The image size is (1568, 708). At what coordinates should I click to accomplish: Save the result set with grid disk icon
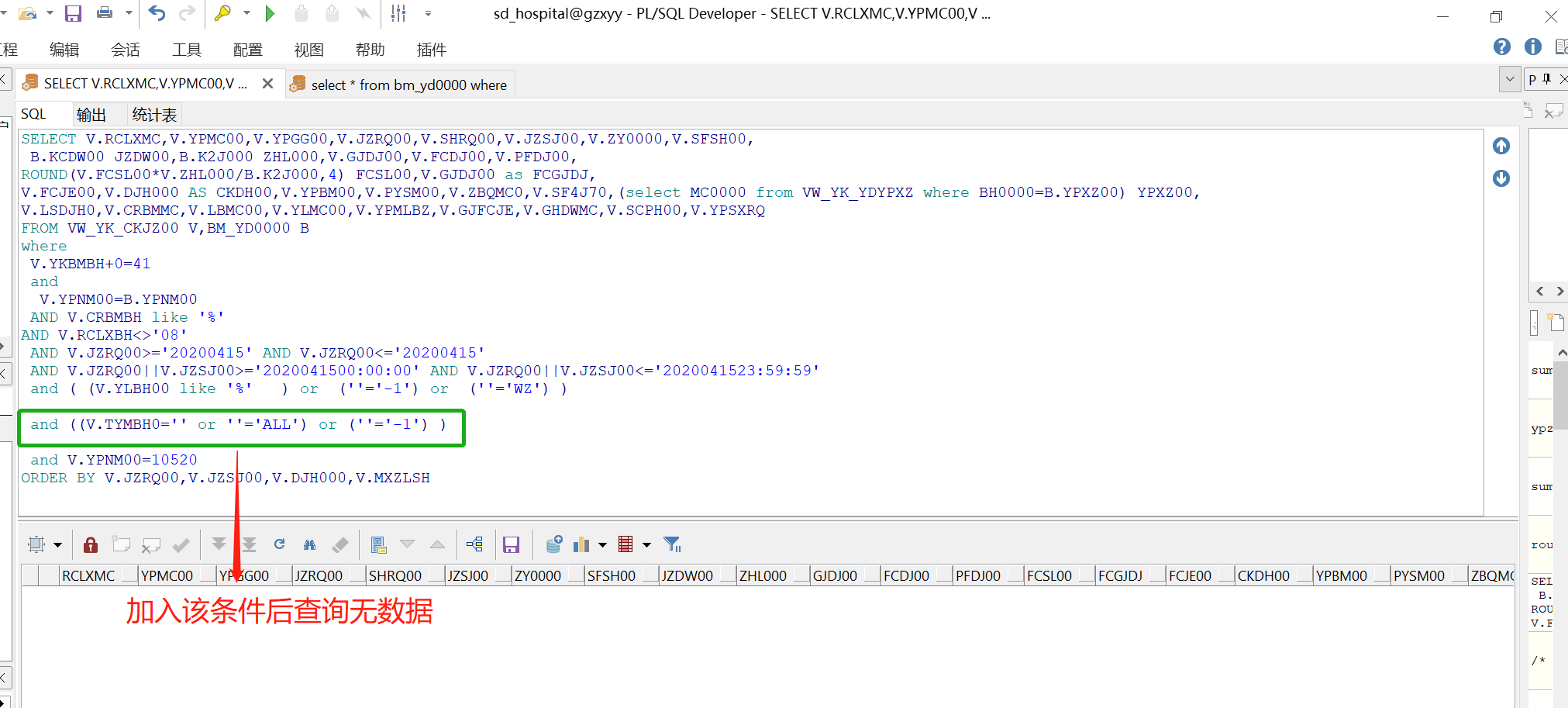coord(511,544)
